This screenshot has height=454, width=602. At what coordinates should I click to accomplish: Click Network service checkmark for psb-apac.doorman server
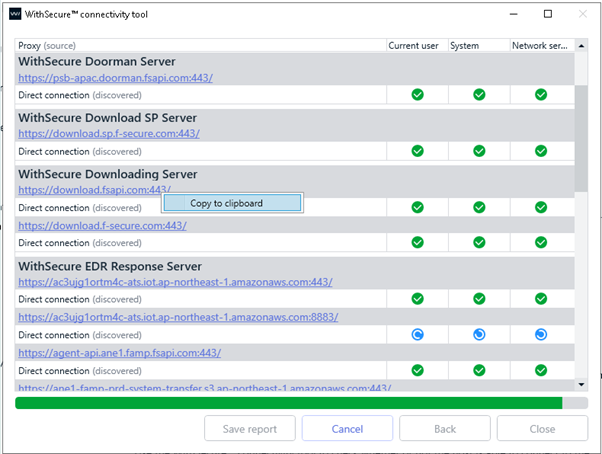541,94
